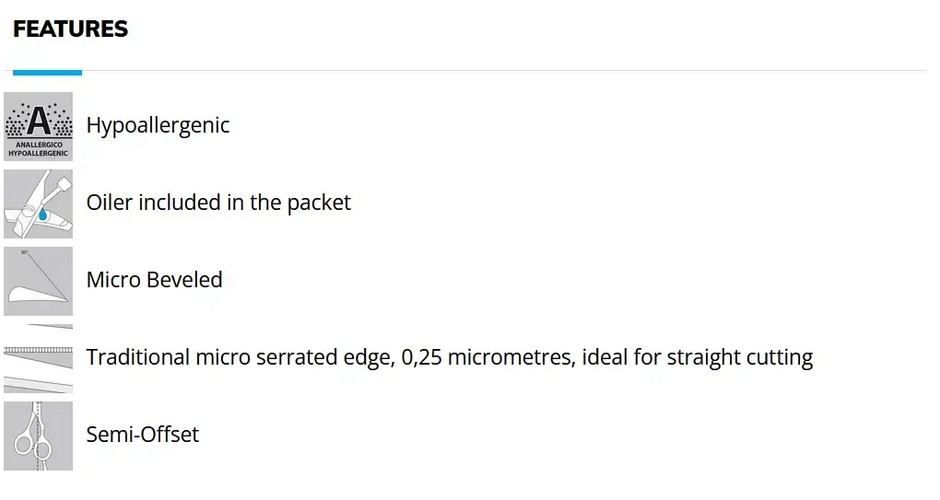Select the Micro Beveled blade icon
Viewport: 940px width, 500px height.
pyautogui.click(x=38, y=281)
